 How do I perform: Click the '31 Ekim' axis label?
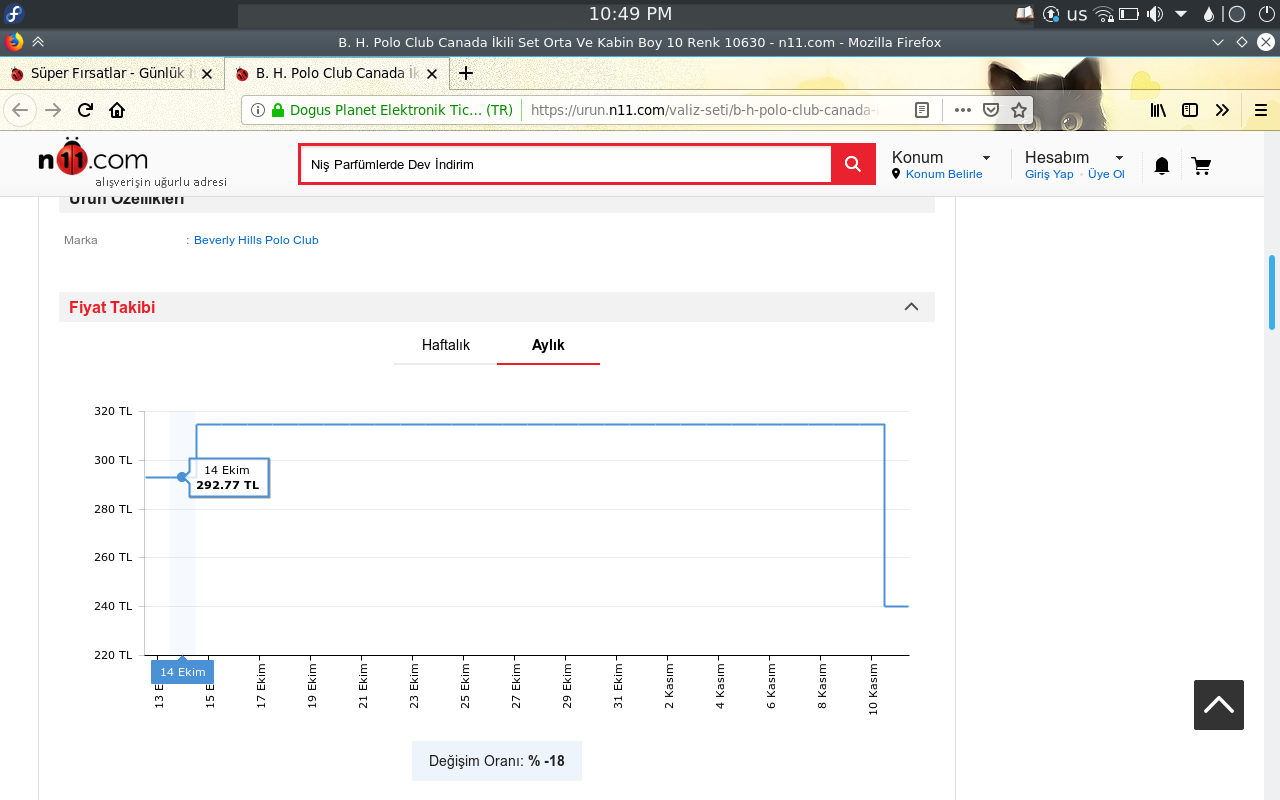click(x=618, y=686)
